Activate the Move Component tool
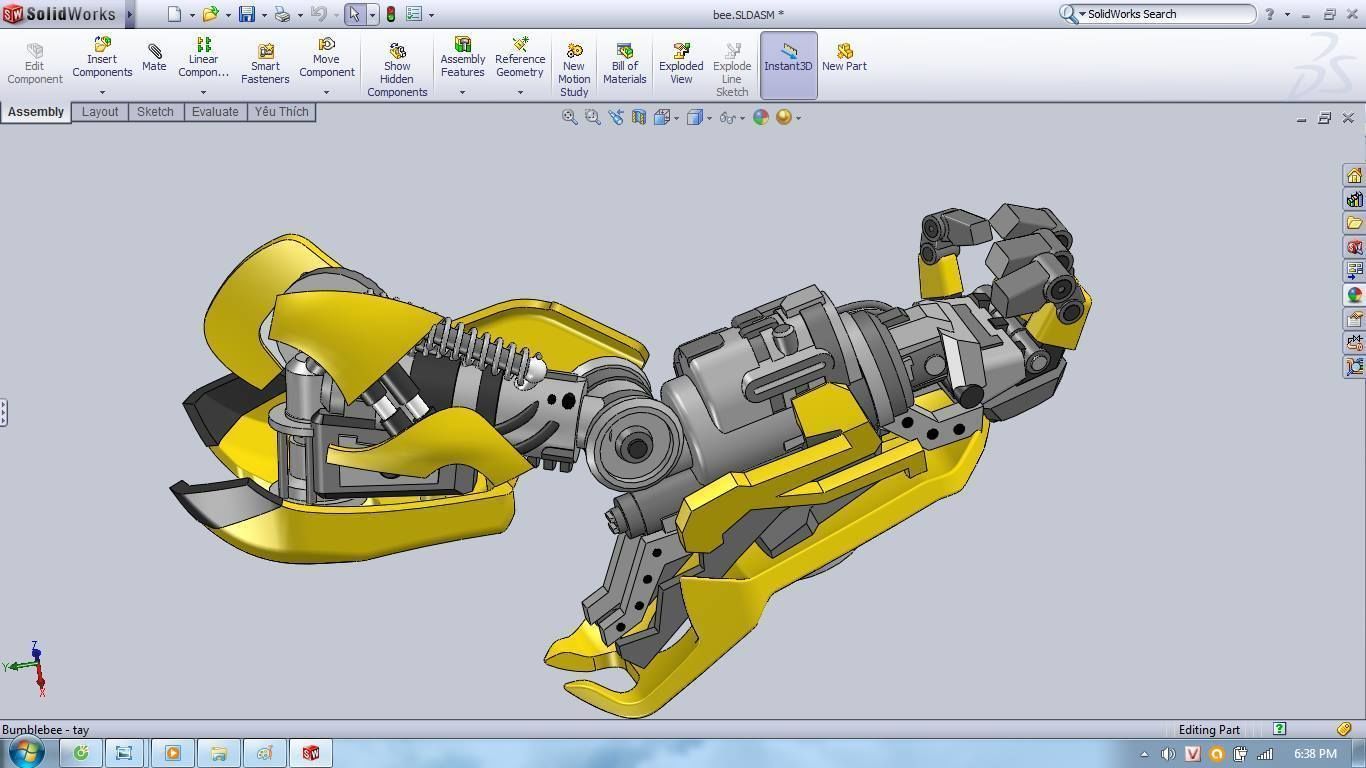1366x768 pixels. click(326, 58)
